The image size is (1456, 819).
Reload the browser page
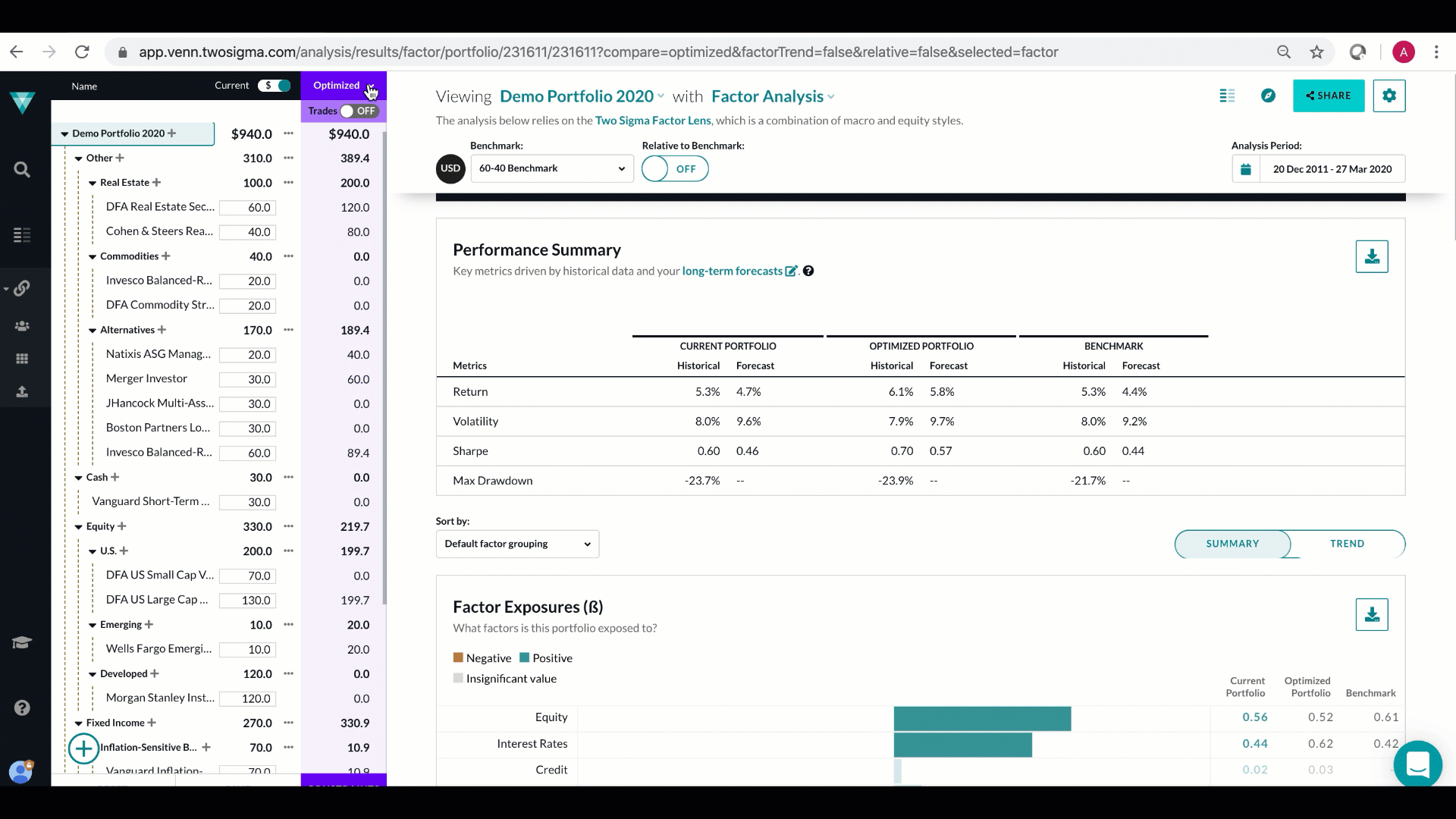[x=82, y=52]
